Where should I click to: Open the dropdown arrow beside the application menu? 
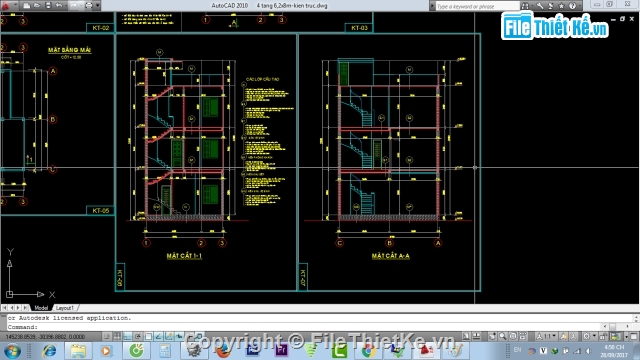(x=16, y=4)
